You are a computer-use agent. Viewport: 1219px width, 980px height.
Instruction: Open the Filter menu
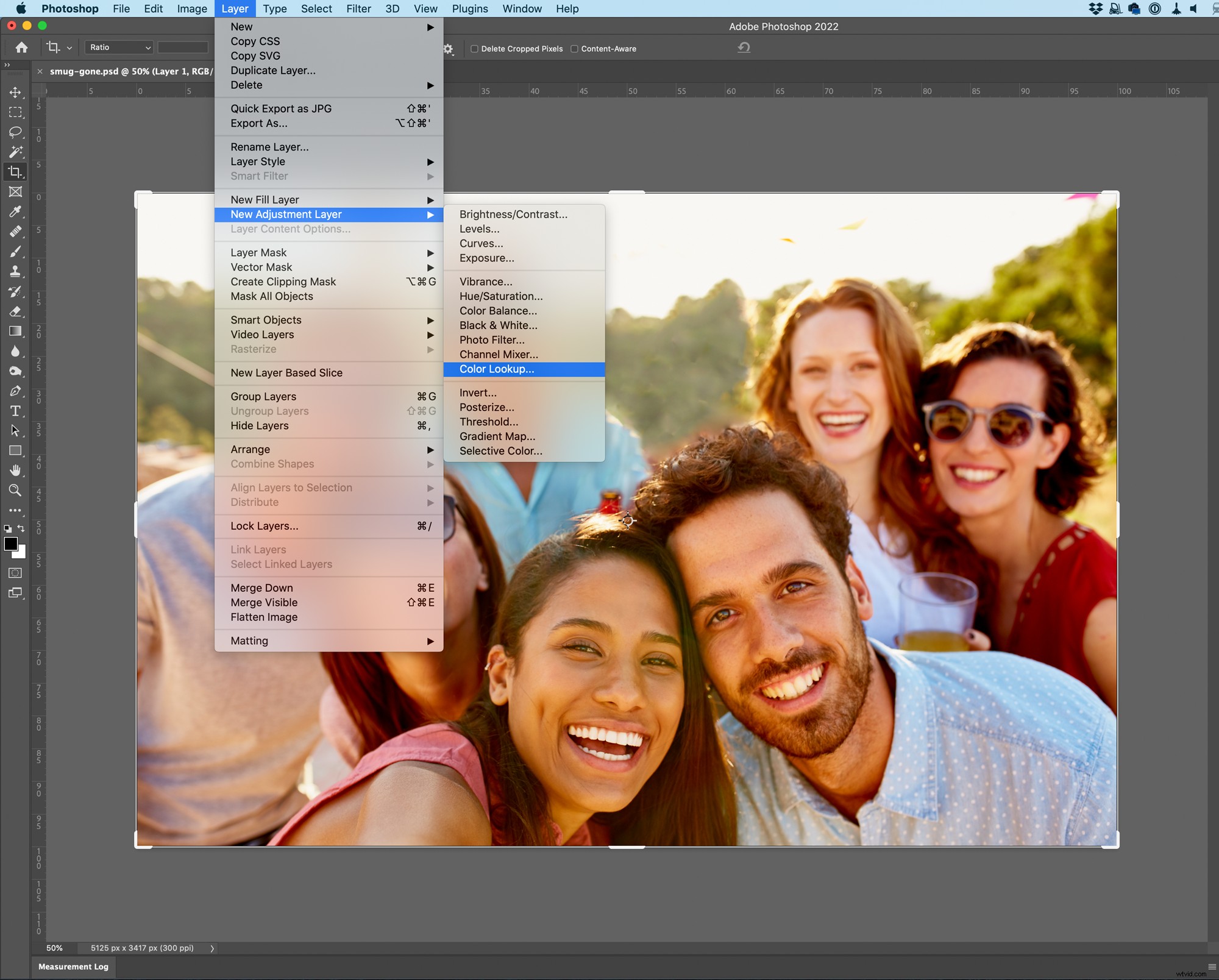[358, 9]
